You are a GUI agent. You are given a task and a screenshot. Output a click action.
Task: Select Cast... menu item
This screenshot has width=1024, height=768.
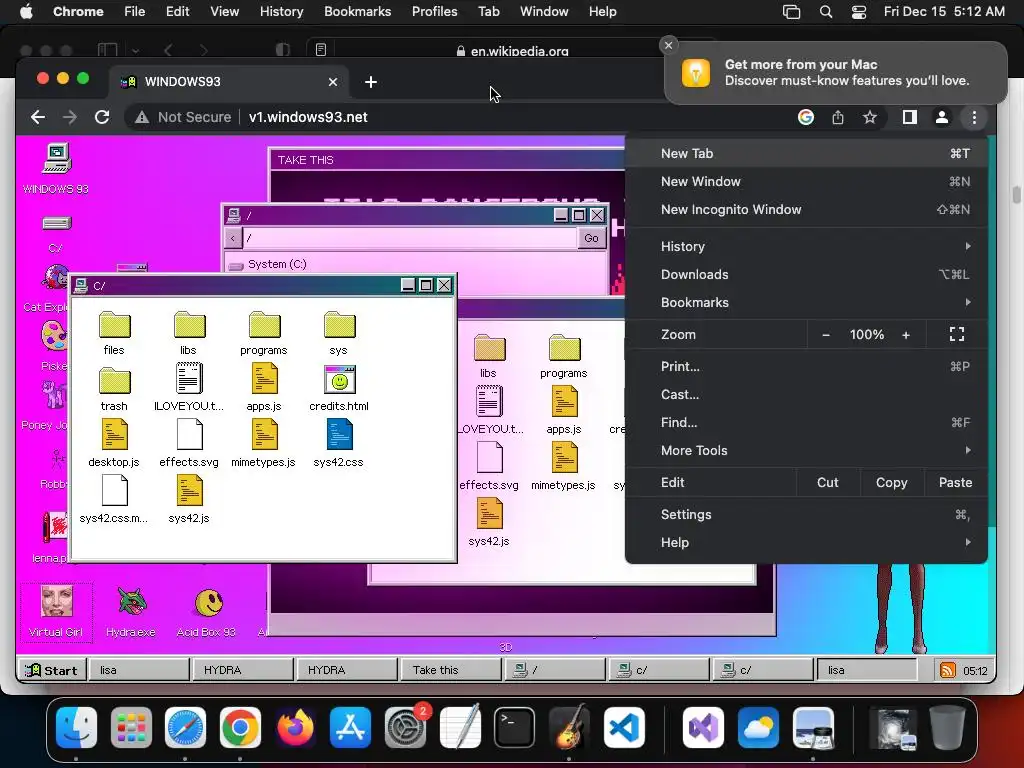pos(806,394)
